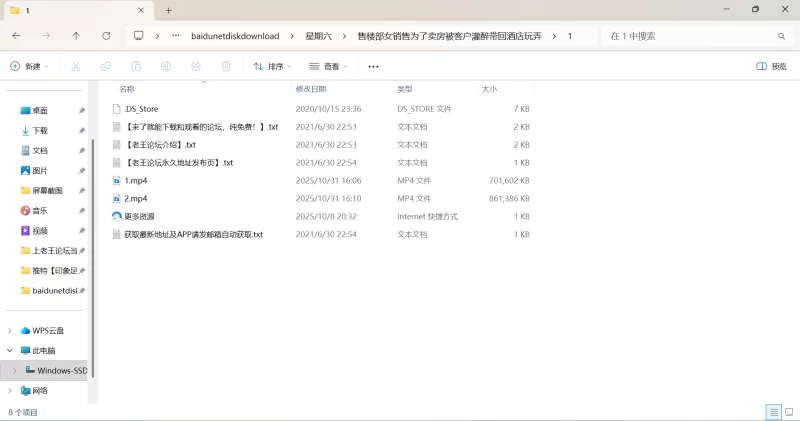Select file 获取最新地址及APP请发邮箱自动获取.txt
The height and width of the screenshot is (421, 800).
click(x=193, y=234)
